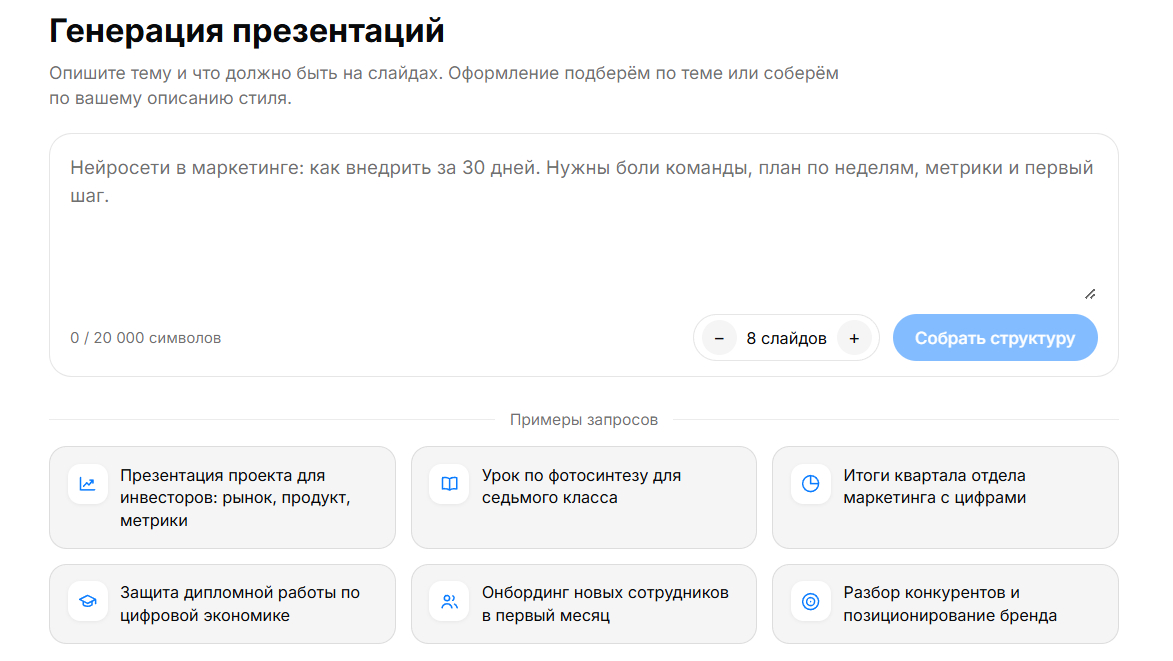The height and width of the screenshot is (661, 1173).
Task: Click the graduation cap icon on diploma card
Action: [x=88, y=602]
